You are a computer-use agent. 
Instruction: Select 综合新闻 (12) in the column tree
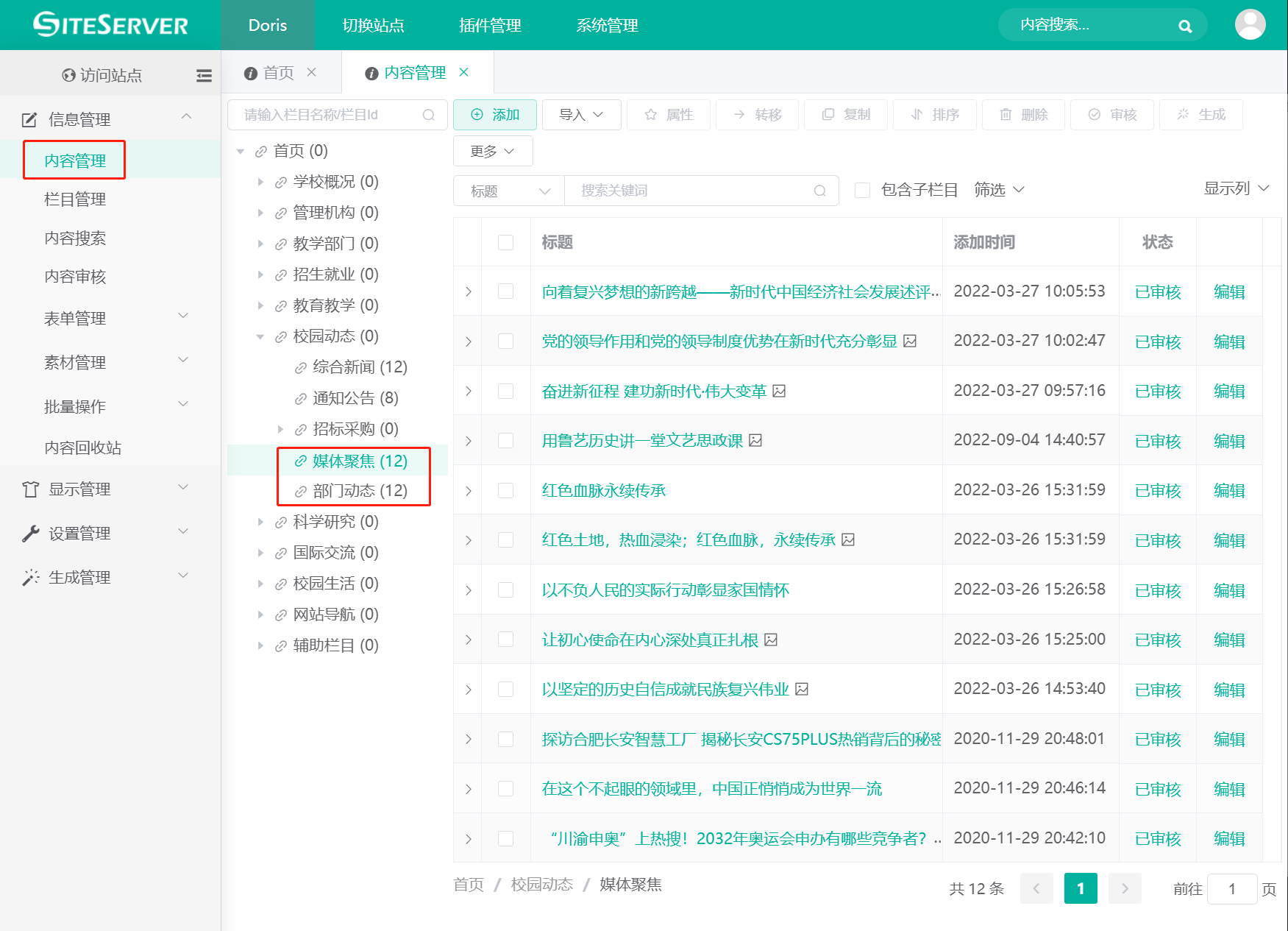point(359,367)
